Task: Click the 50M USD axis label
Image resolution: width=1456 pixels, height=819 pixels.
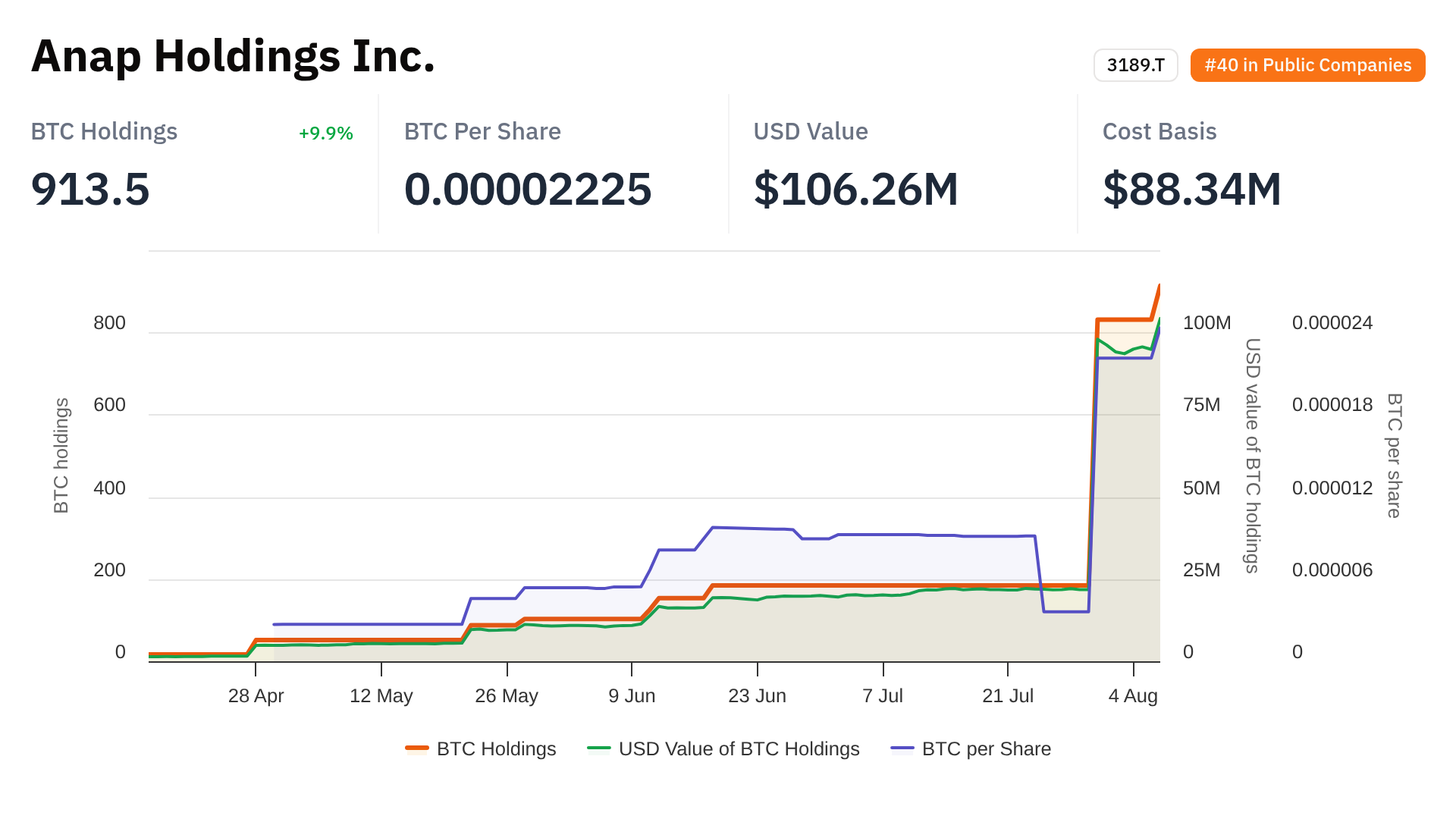Action: pyautogui.click(x=1202, y=488)
